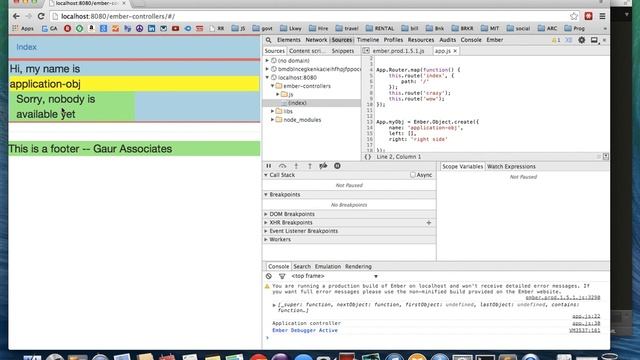Toggle the debugger sidebar collapse icon
The height and width of the screenshot is (360, 640).
point(606,157)
